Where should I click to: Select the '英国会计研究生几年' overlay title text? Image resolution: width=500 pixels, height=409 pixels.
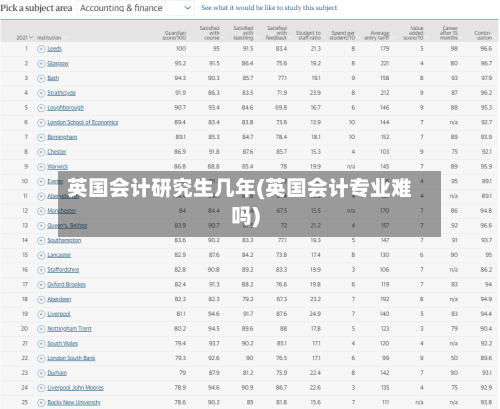[161, 188]
